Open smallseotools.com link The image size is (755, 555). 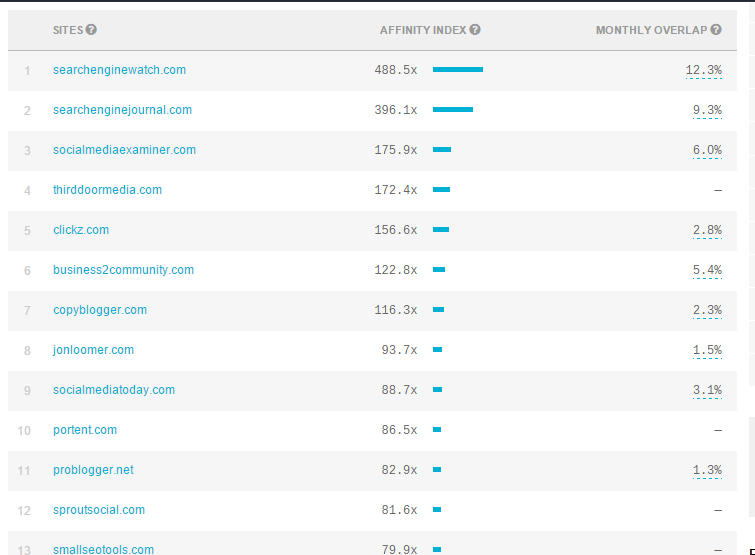point(104,549)
